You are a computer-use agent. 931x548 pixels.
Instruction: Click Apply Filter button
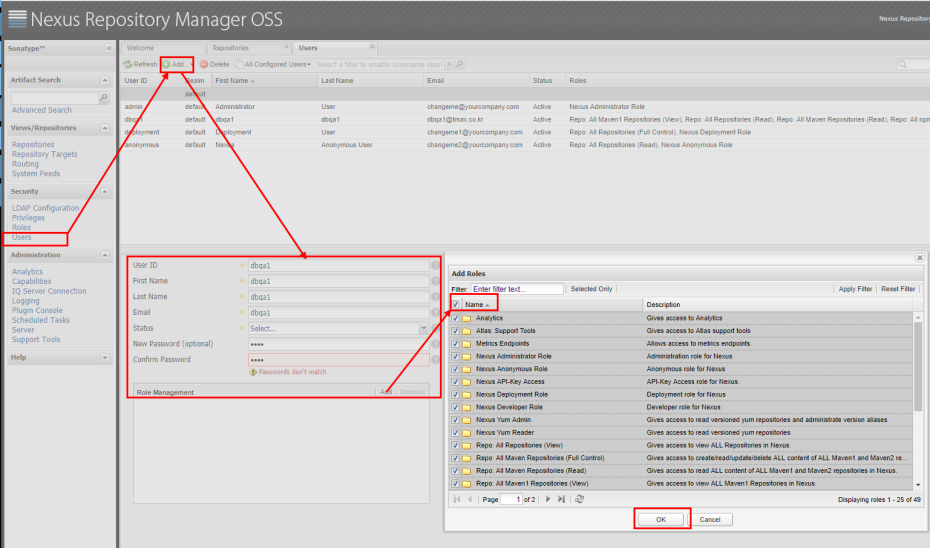[855, 289]
